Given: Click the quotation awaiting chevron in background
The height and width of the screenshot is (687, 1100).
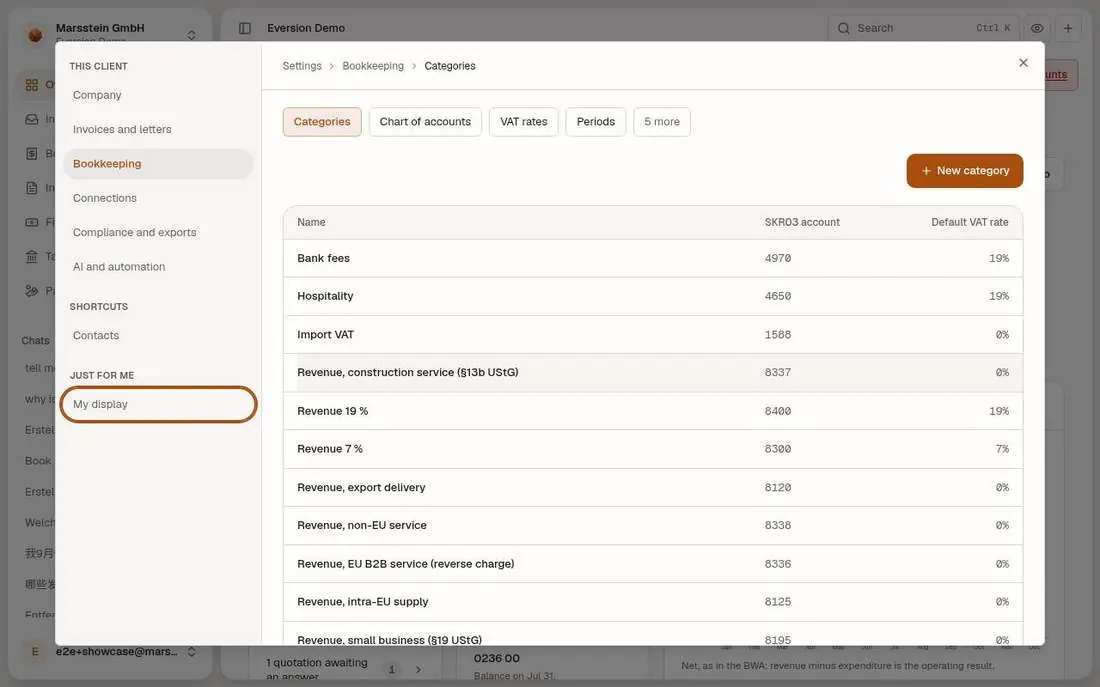Looking at the screenshot, I should coord(418,669).
